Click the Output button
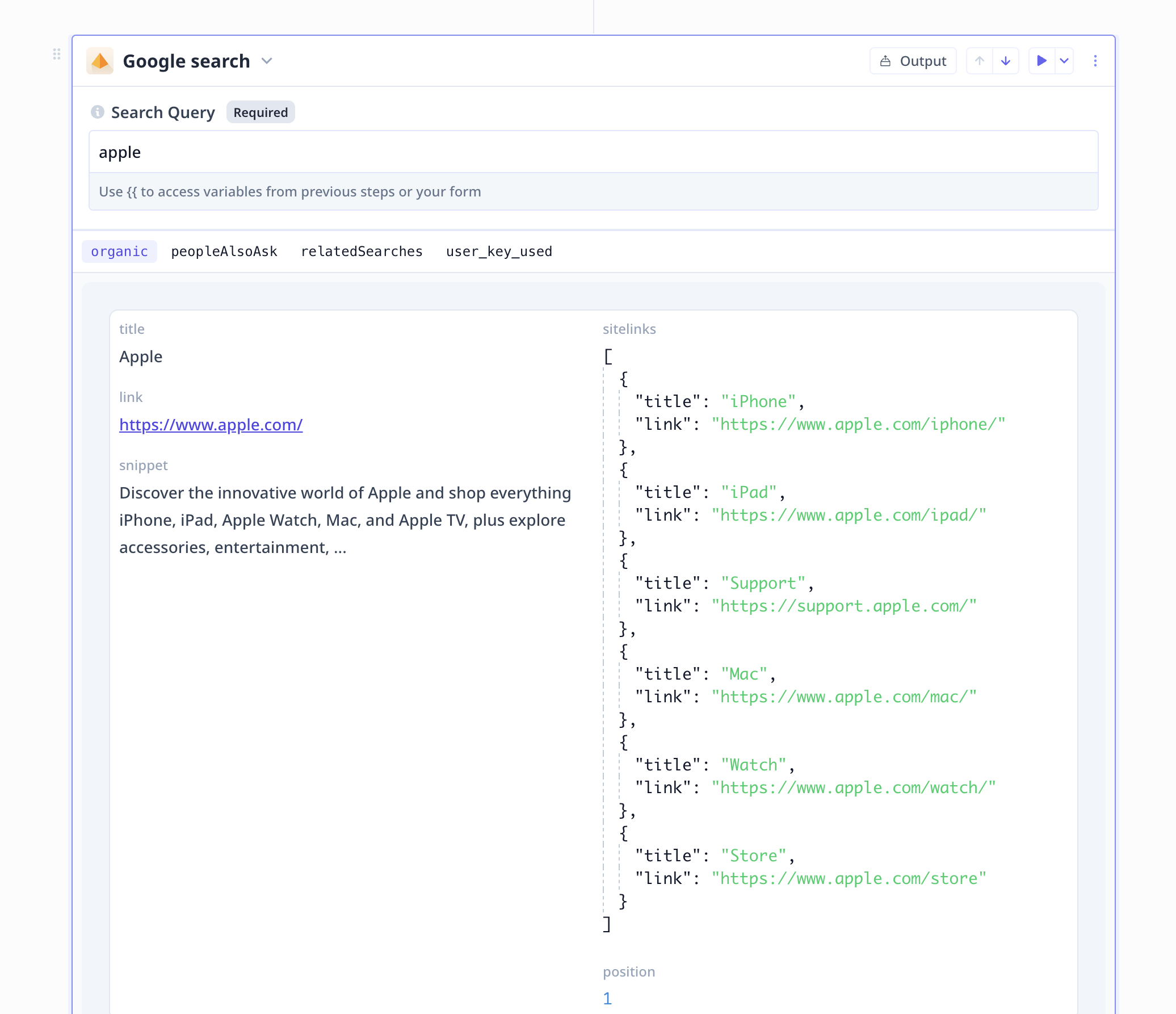This screenshot has height=1014, width=1176. pos(913,61)
